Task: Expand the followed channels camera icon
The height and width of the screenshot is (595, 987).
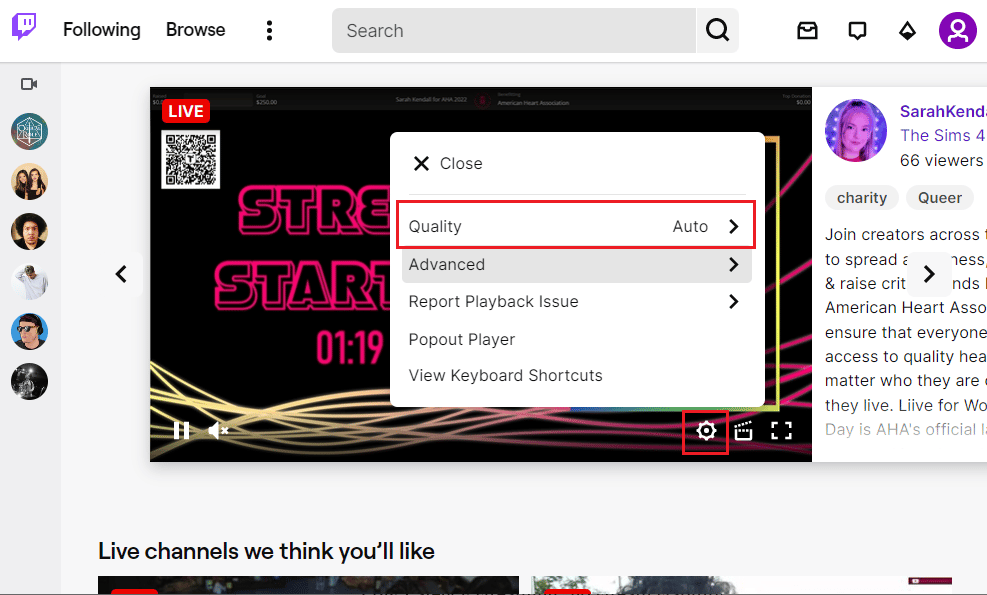Action: tap(29, 84)
